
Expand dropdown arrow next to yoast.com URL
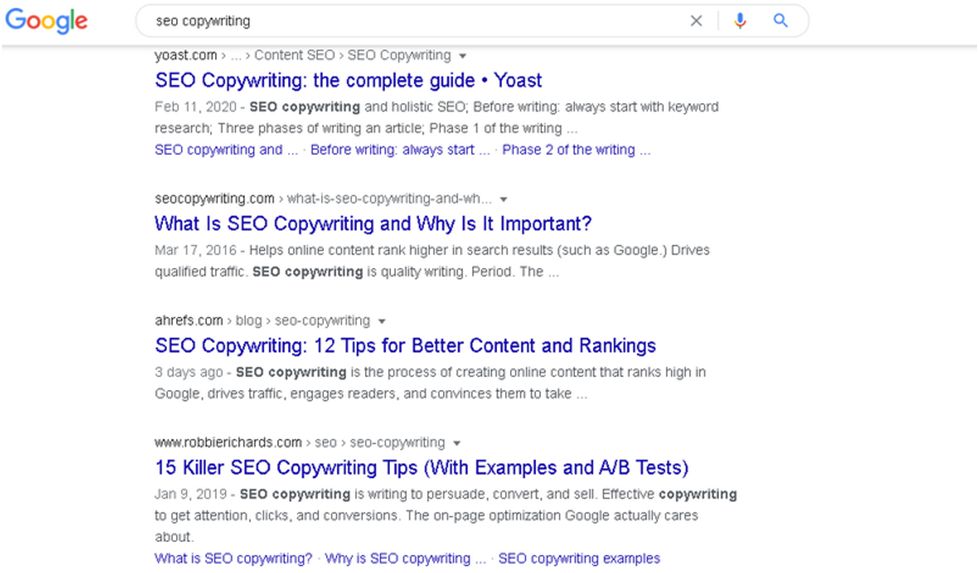click(462, 56)
